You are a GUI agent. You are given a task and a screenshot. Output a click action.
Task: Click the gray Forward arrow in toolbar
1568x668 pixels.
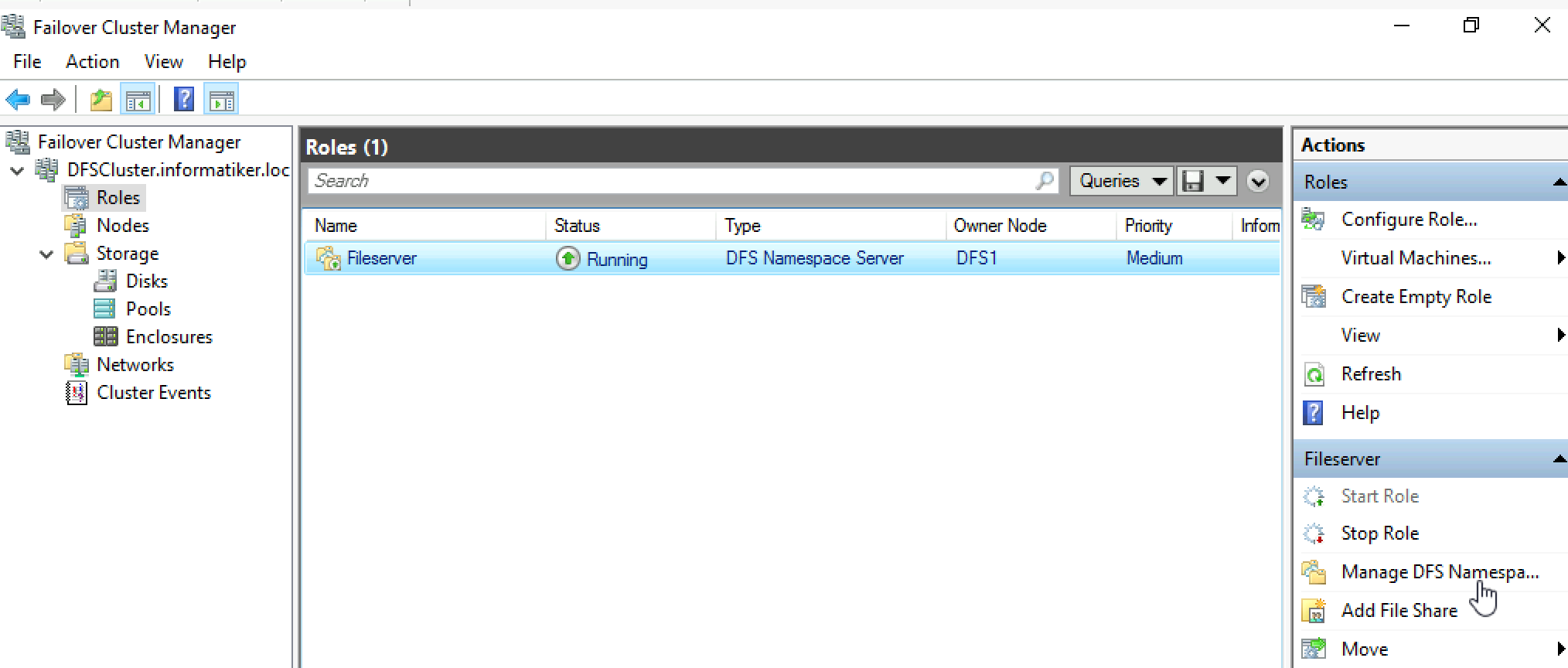point(53,100)
